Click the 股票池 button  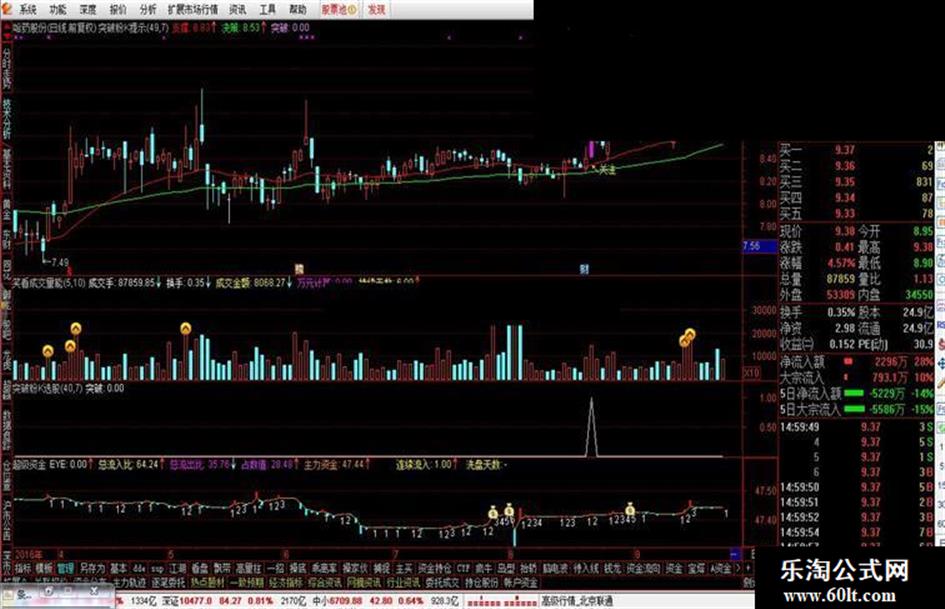coord(339,10)
